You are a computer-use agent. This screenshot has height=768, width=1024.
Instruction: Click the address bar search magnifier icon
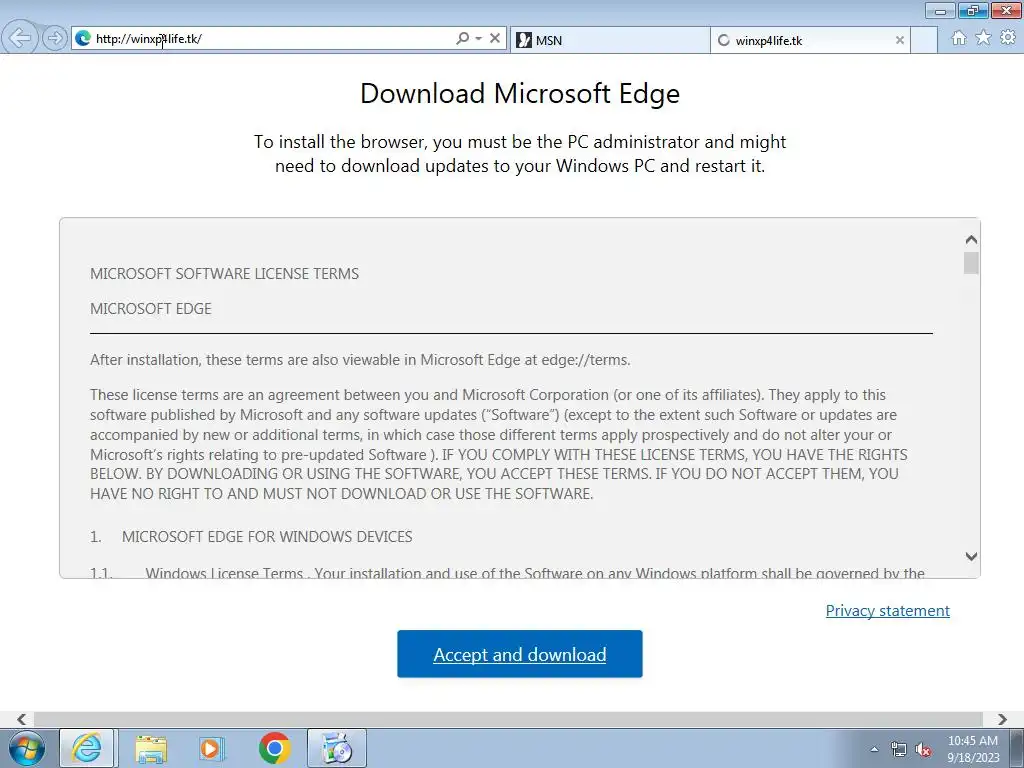[462, 39]
